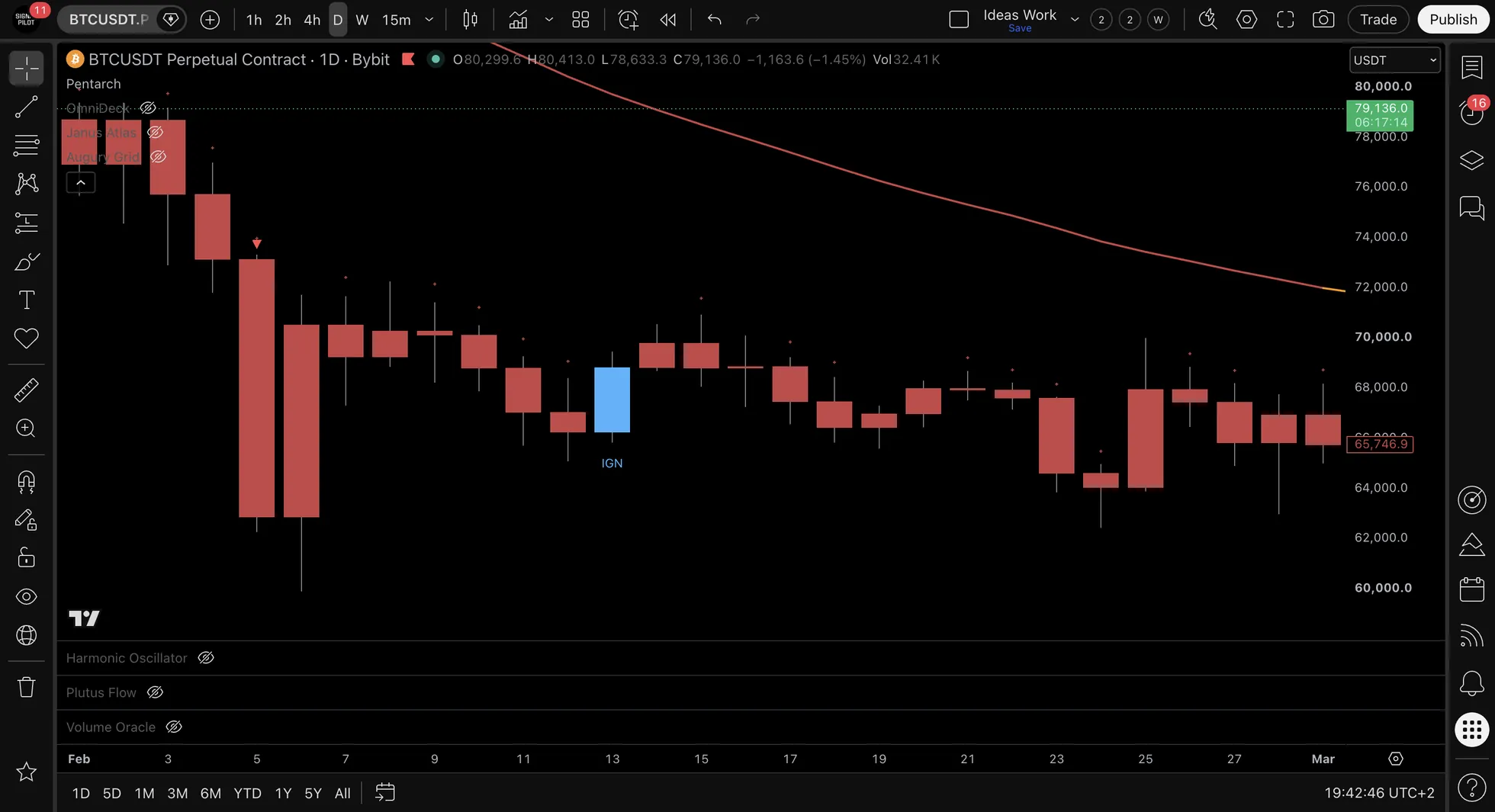Image resolution: width=1495 pixels, height=812 pixels.
Task: Open the patterns drawing tool
Action: (x=27, y=183)
